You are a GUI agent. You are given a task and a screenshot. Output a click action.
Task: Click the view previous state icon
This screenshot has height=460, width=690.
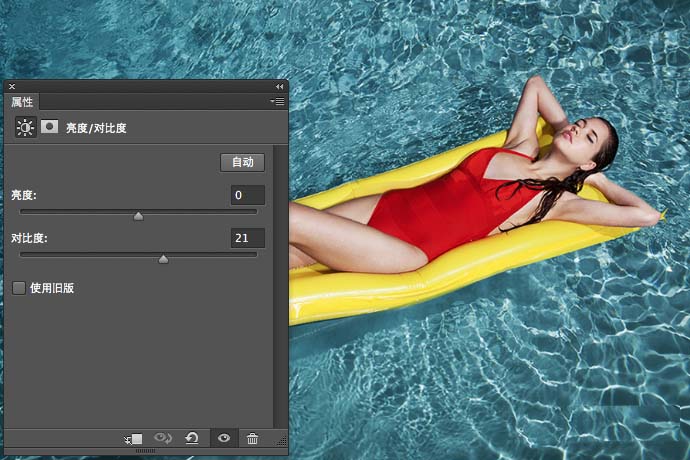163,439
